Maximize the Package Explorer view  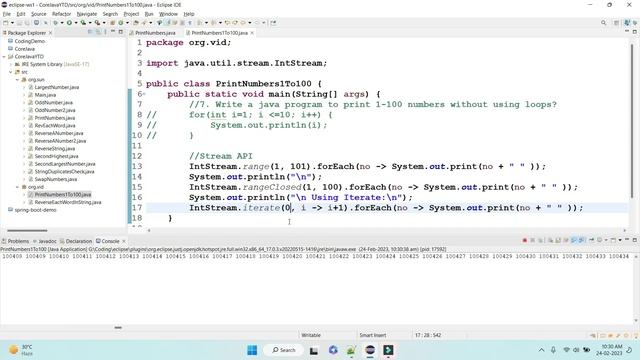click(x=120, y=32)
